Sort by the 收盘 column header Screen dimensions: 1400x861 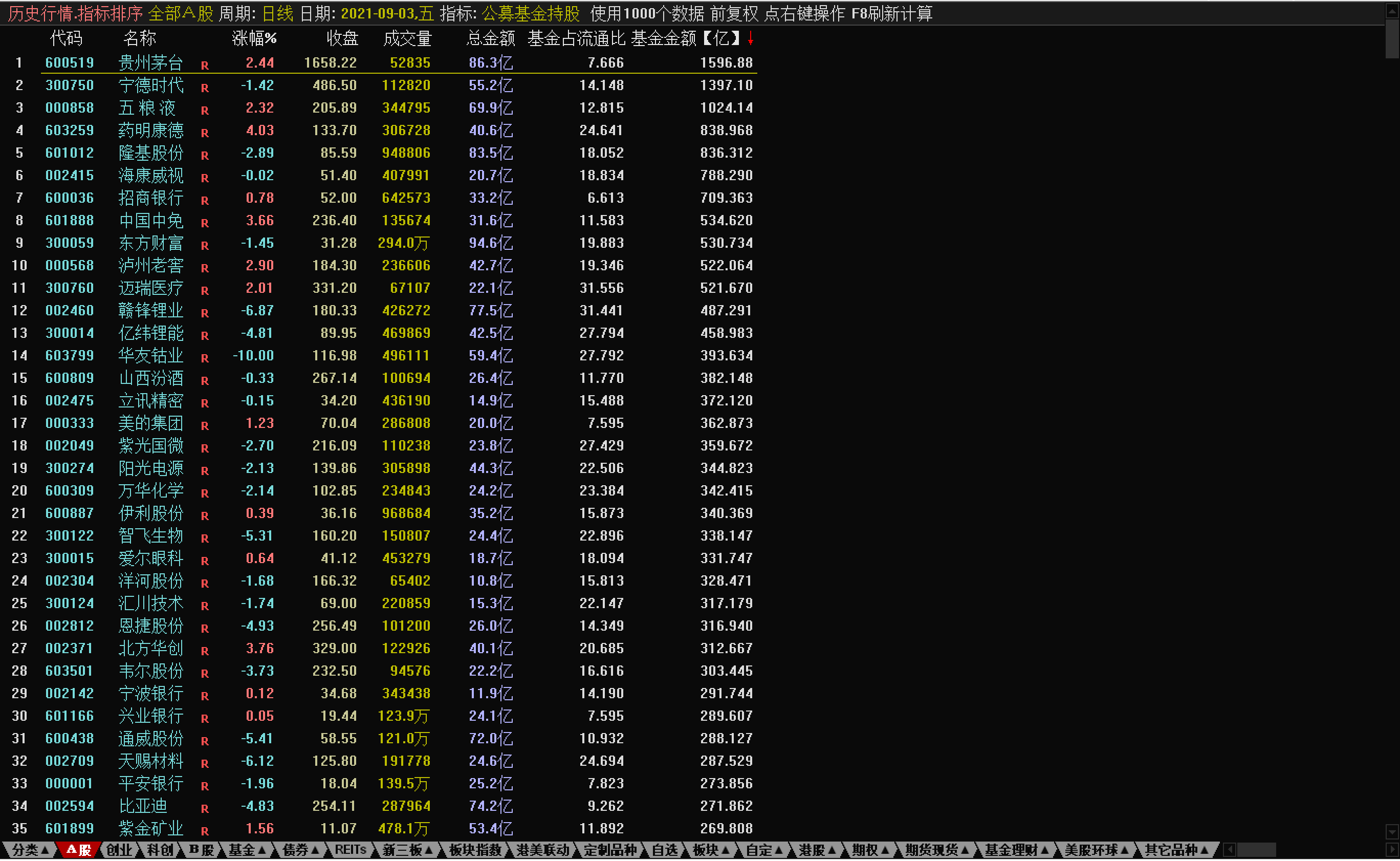tap(342, 38)
